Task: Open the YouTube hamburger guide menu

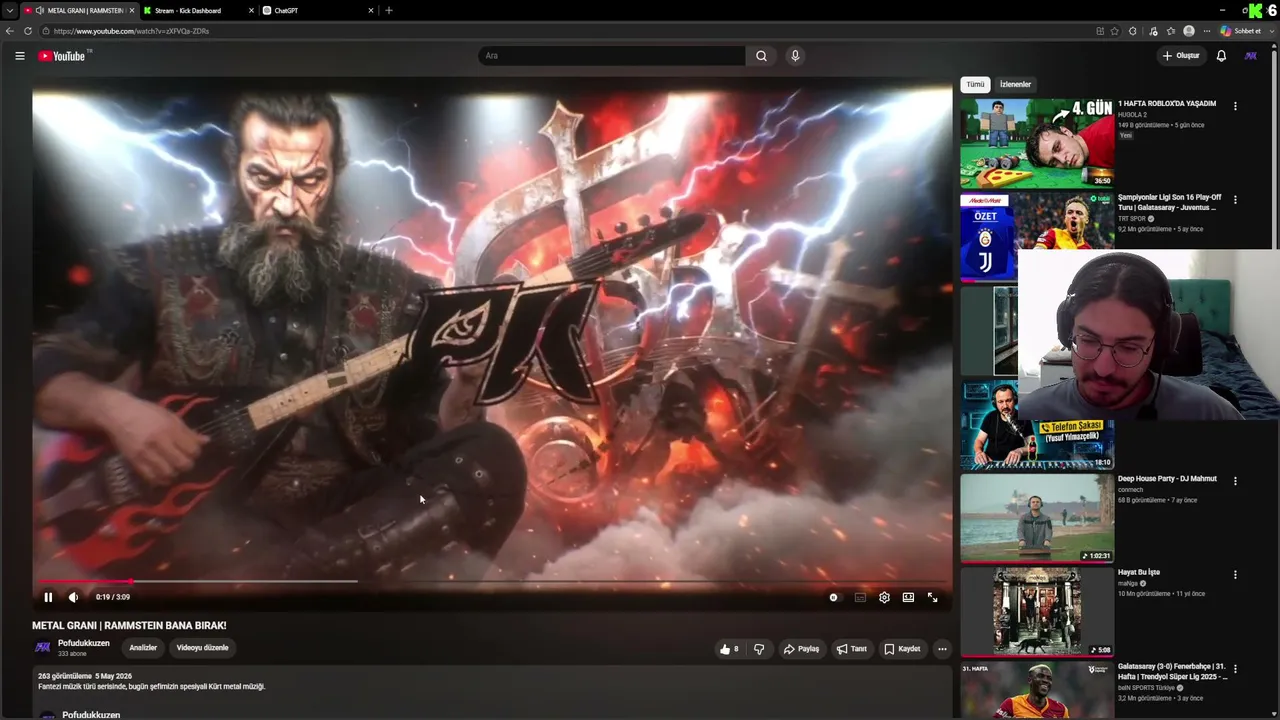Action: [x=19, y=56]
